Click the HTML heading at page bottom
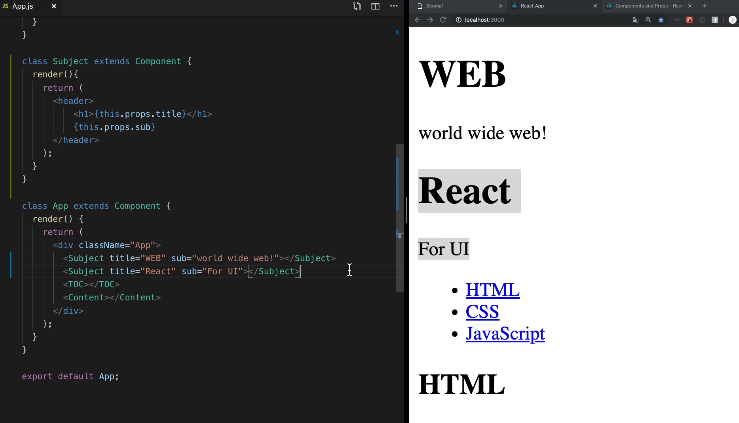Image resolution: width=739 pixels, height=423 pixels. tap(462, 384)
